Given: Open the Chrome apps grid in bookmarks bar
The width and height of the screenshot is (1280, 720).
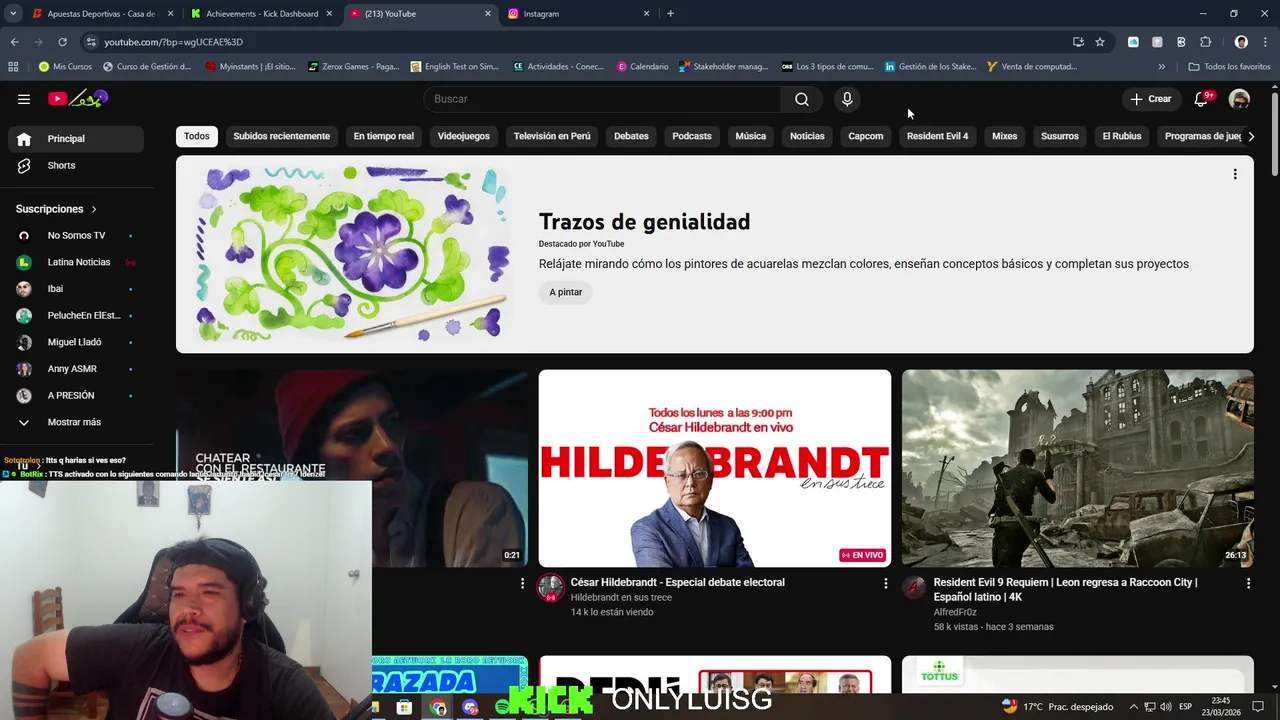Looking at the screenshot, I should (x=13, y=67).
